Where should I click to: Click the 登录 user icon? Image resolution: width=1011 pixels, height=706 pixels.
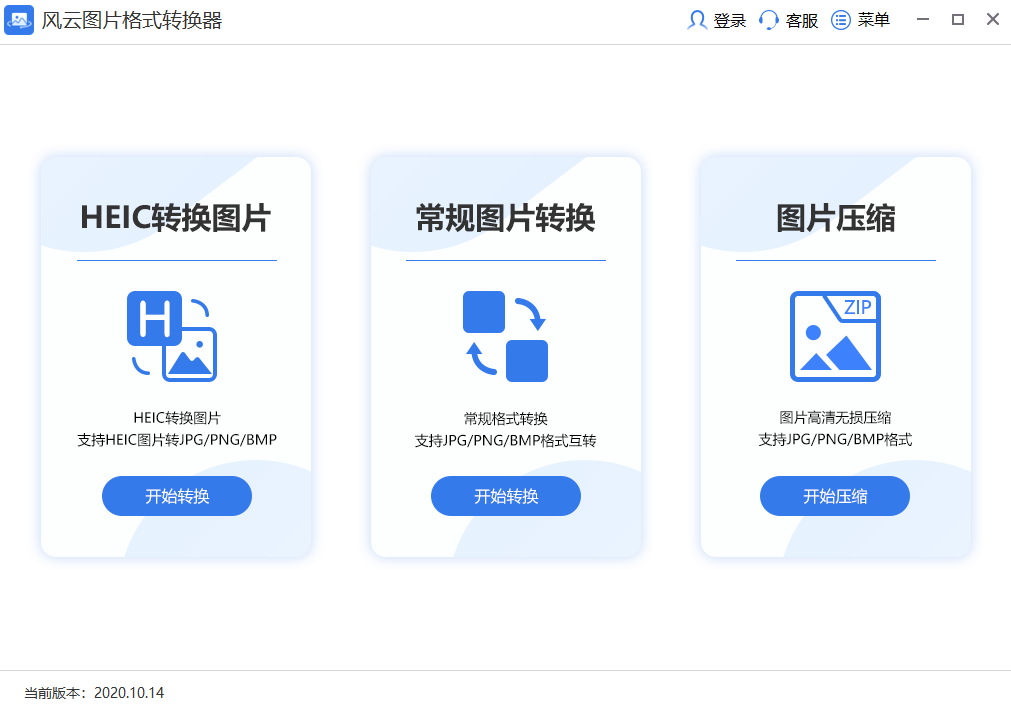(698, 20)
